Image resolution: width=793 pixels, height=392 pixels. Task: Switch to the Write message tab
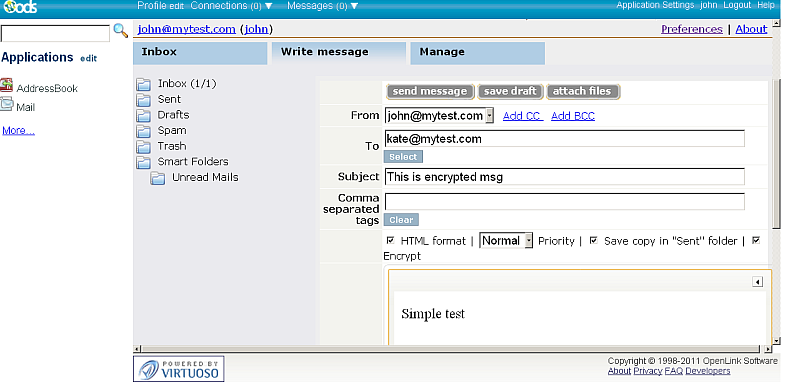pyautogui.click(x=339, y=53)
